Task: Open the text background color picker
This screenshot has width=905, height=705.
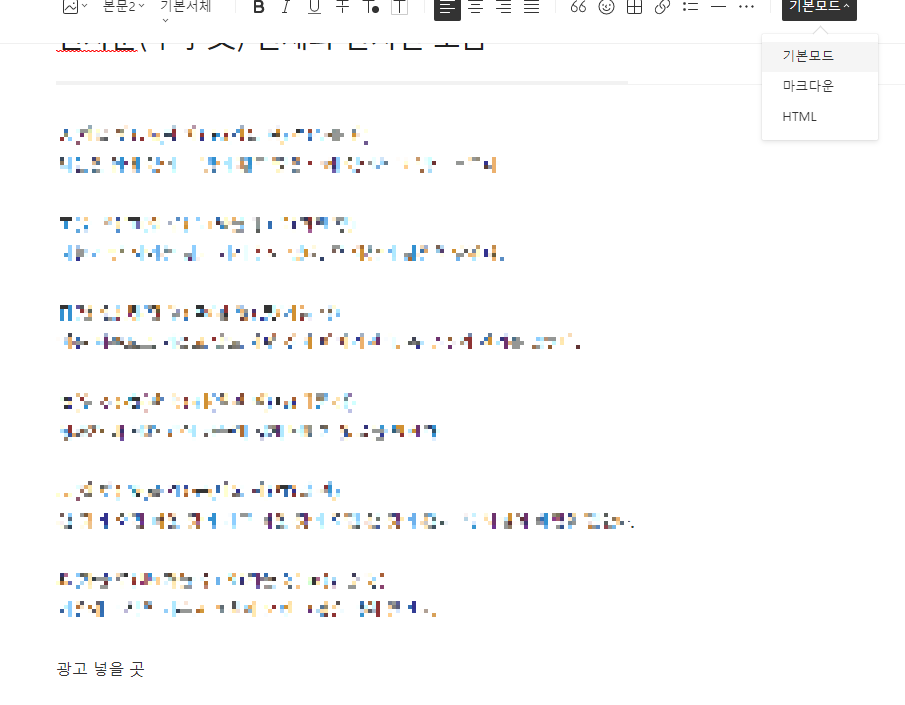Action: (399, 7)
